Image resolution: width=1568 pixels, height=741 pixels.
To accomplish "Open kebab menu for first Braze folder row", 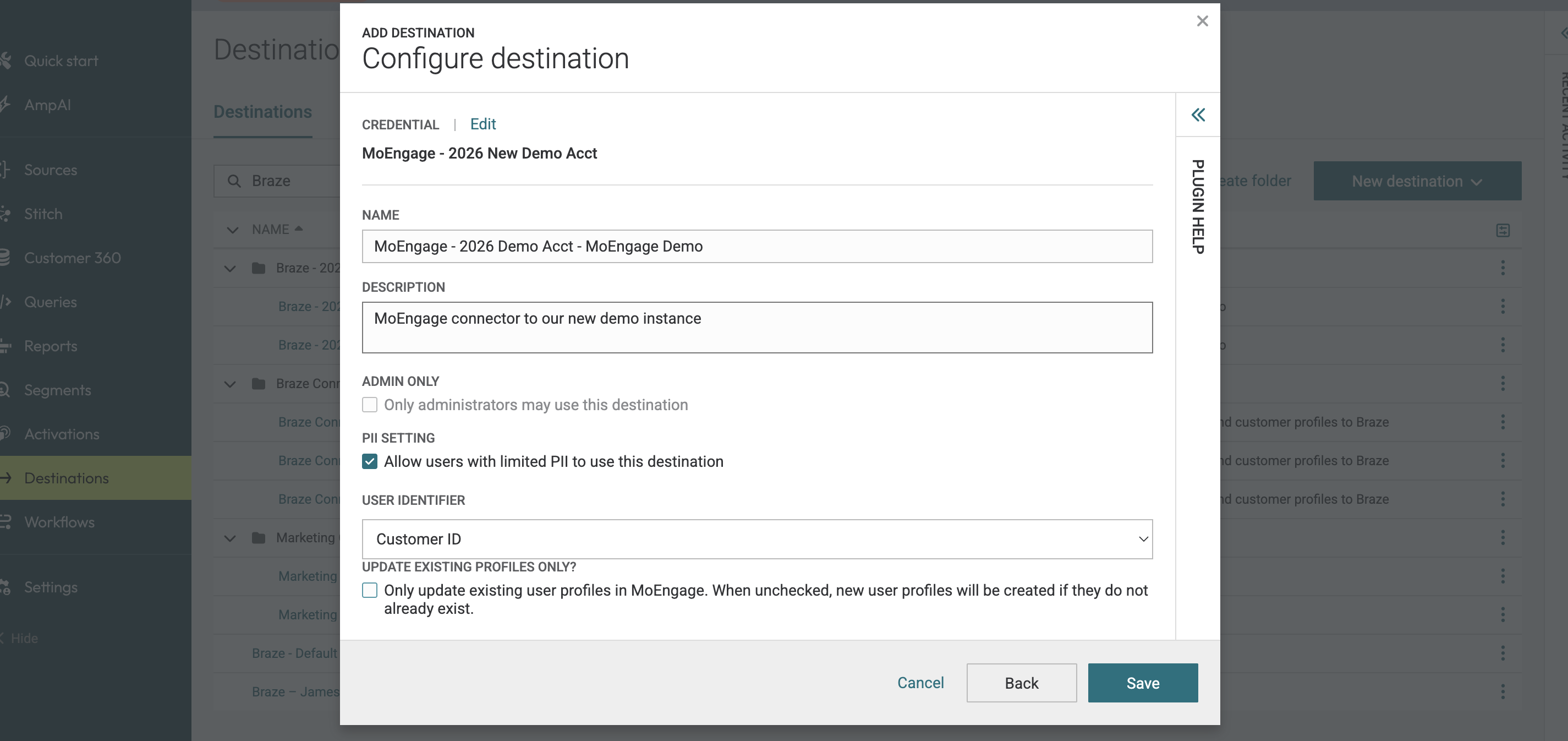I will click(x=1503, y=268).
